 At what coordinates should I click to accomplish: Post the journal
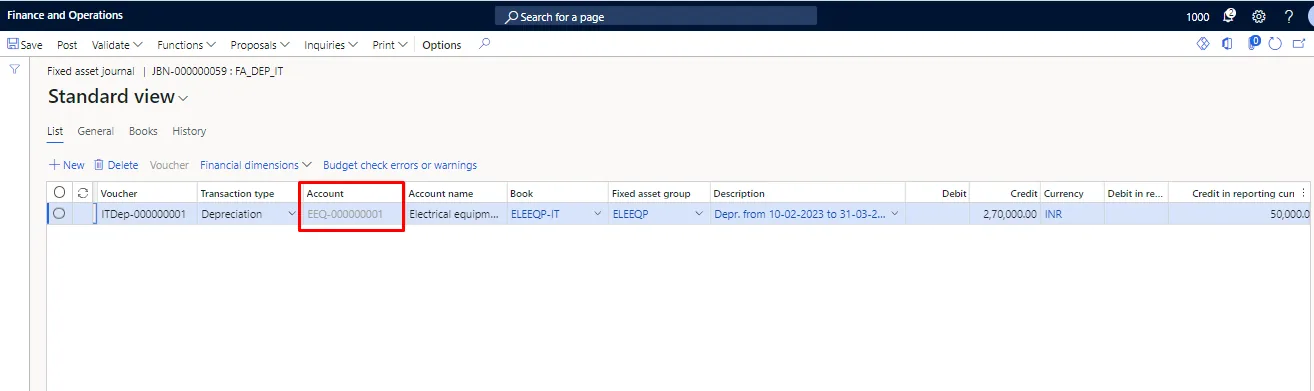[67, 45]
